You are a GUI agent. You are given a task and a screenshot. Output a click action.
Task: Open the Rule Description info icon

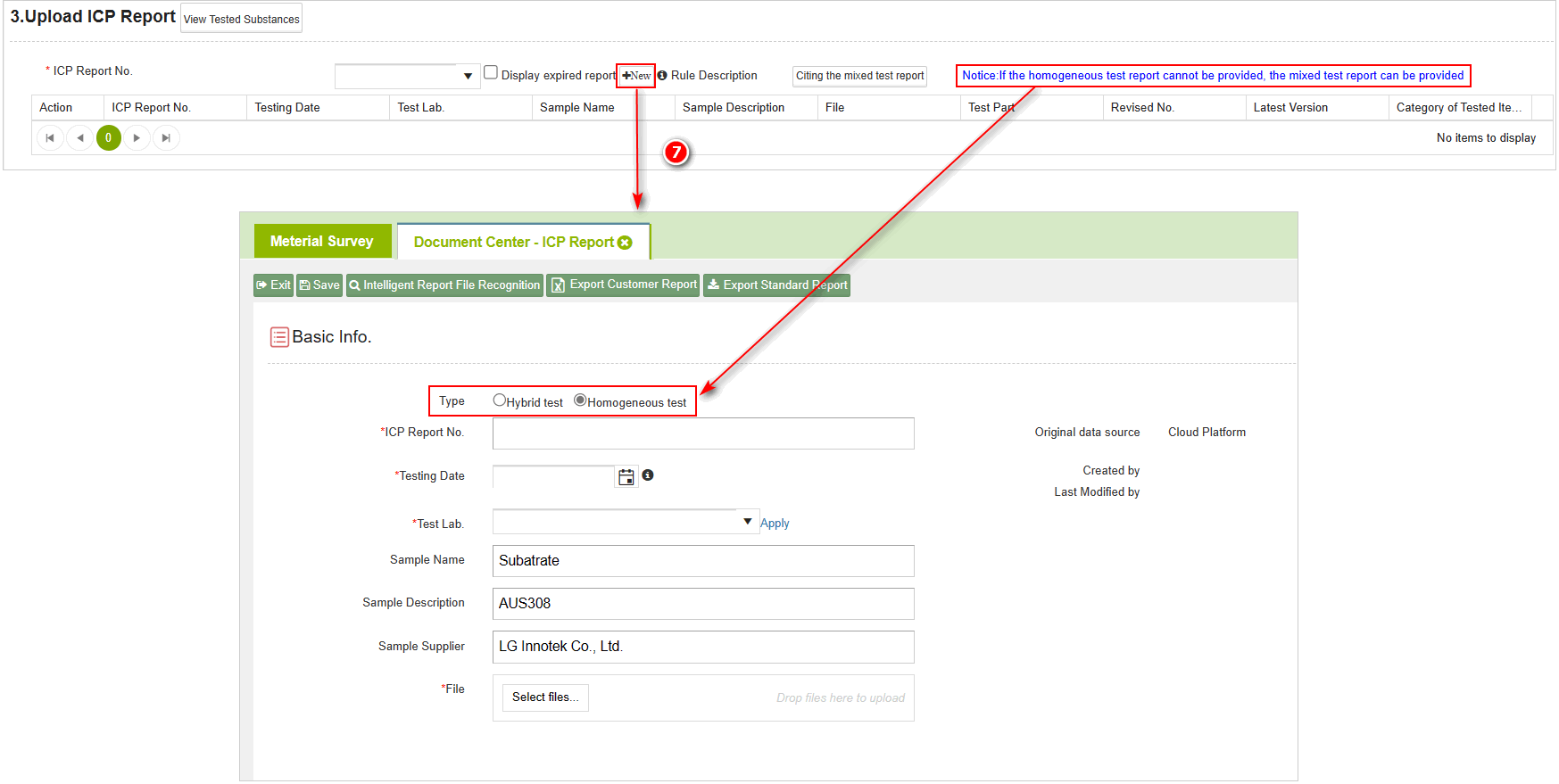click(662, 76)
